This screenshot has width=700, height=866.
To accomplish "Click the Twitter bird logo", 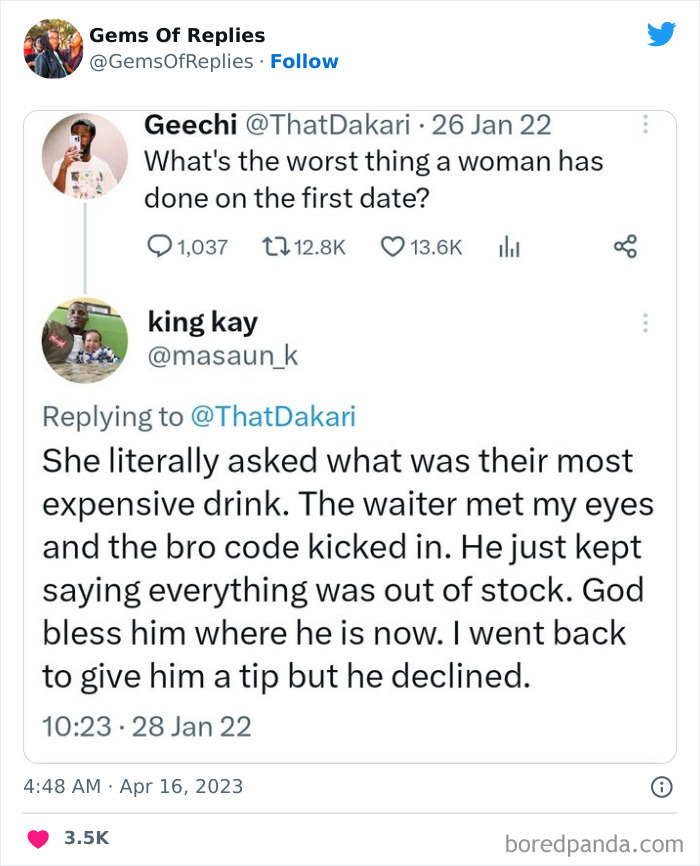I will click(661, 34).
